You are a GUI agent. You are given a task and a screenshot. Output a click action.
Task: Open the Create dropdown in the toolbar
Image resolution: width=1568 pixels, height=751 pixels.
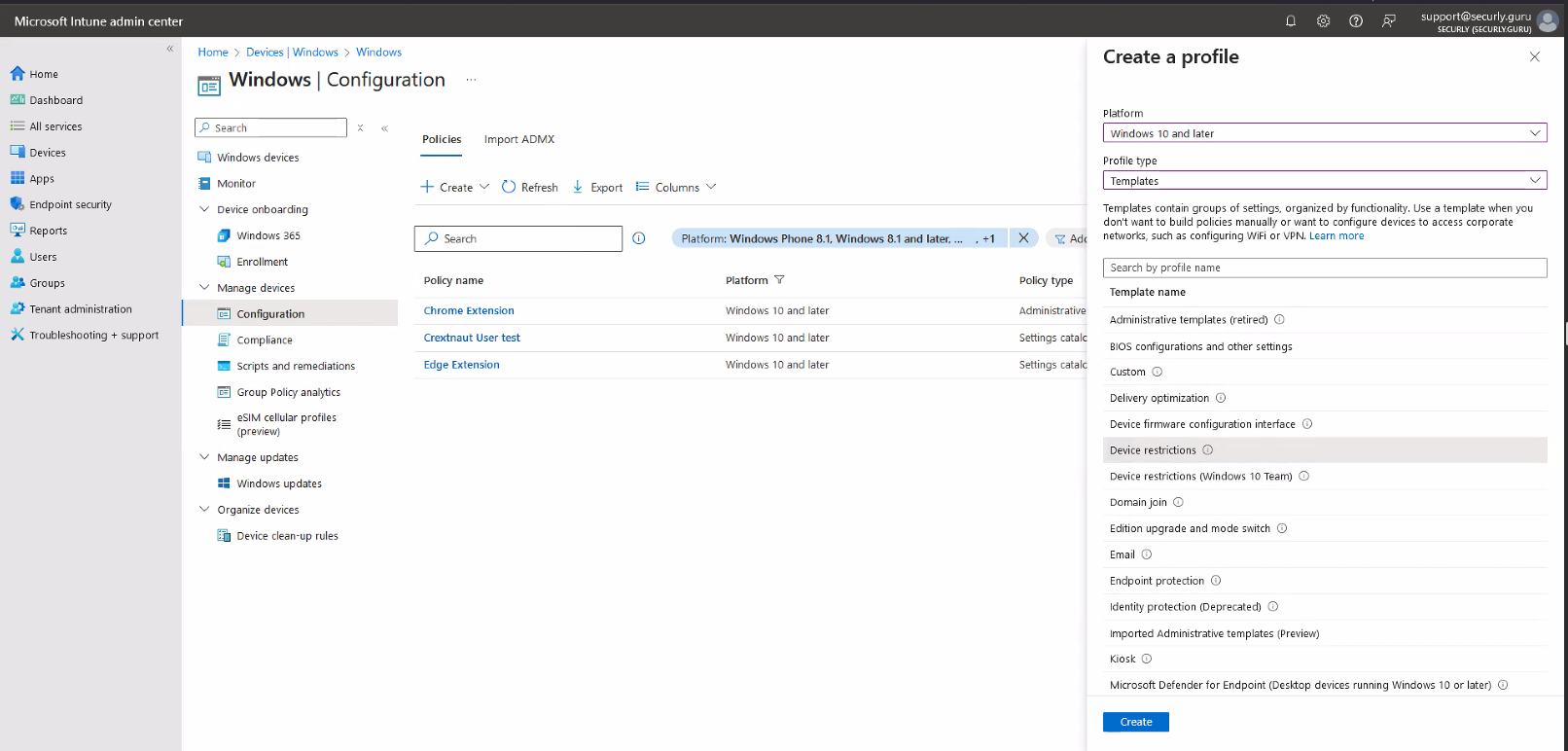coord(455,187)
